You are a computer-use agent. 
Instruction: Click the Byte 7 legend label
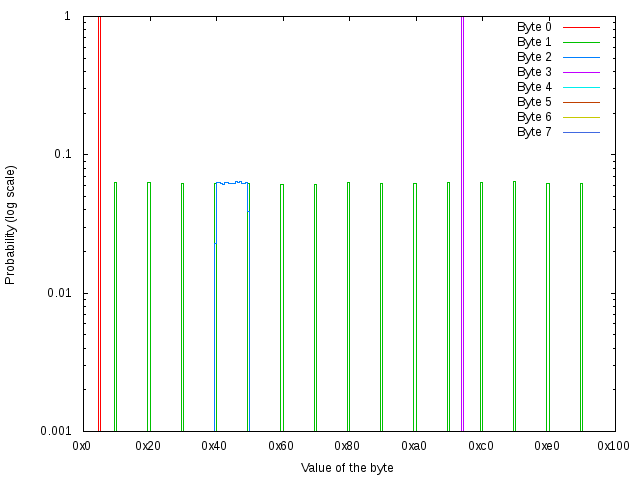(534, 132)
